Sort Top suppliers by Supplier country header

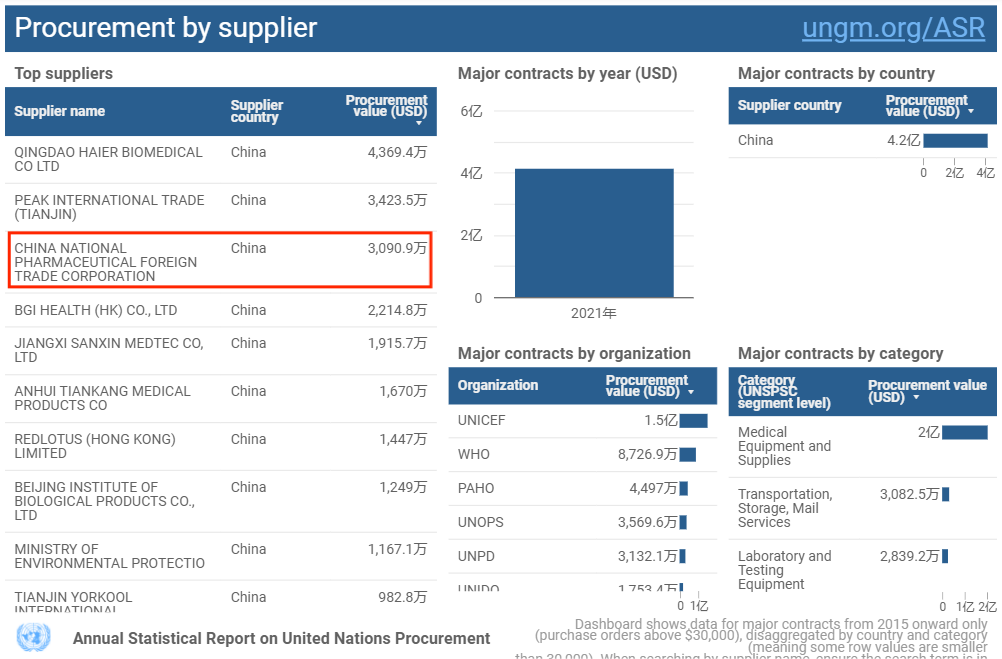click(x=257, y=111)
